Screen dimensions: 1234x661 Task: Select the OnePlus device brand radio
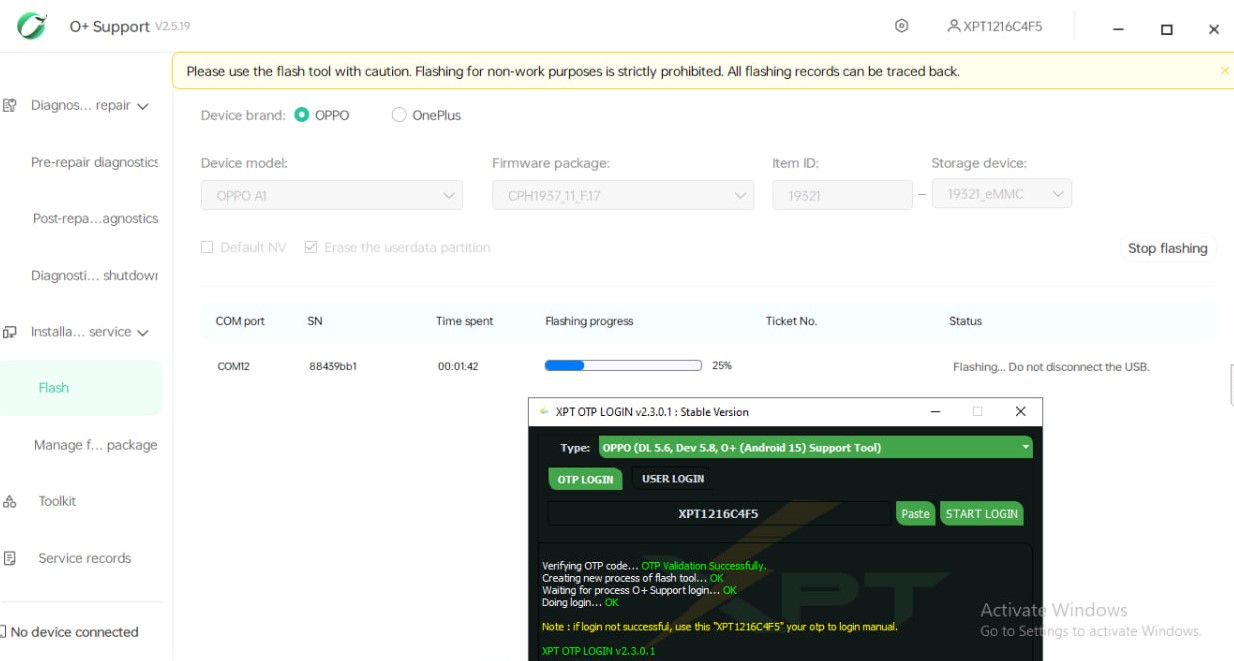coord(399,115)
